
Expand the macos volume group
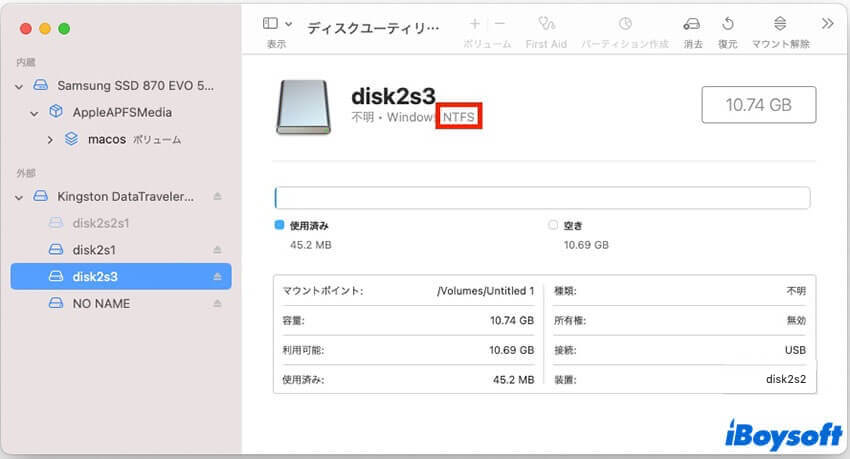click(50, 140)
